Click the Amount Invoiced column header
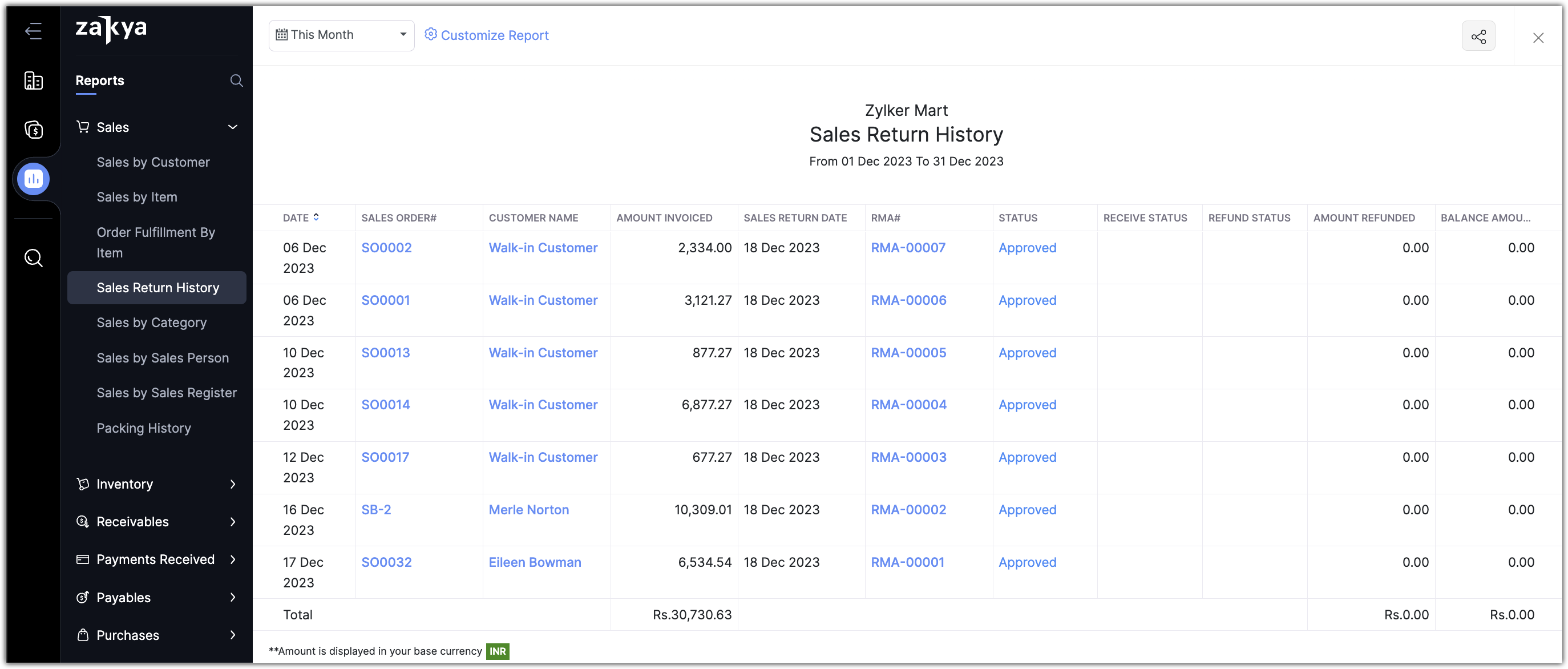The height and width of the screenshot is (669, 1568). click(x=664, y=217)
